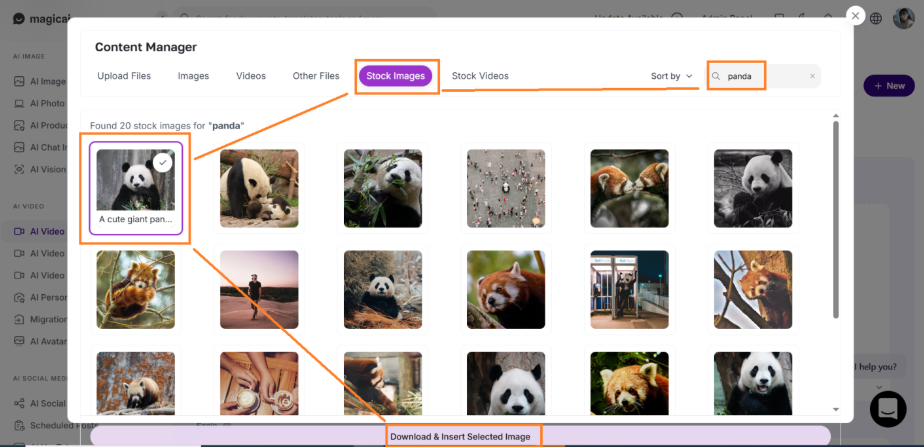Click the scrollbar down arrow in results
Image resolution: width=924 pixels, height=447 pixels.
(x=836, y=409)
